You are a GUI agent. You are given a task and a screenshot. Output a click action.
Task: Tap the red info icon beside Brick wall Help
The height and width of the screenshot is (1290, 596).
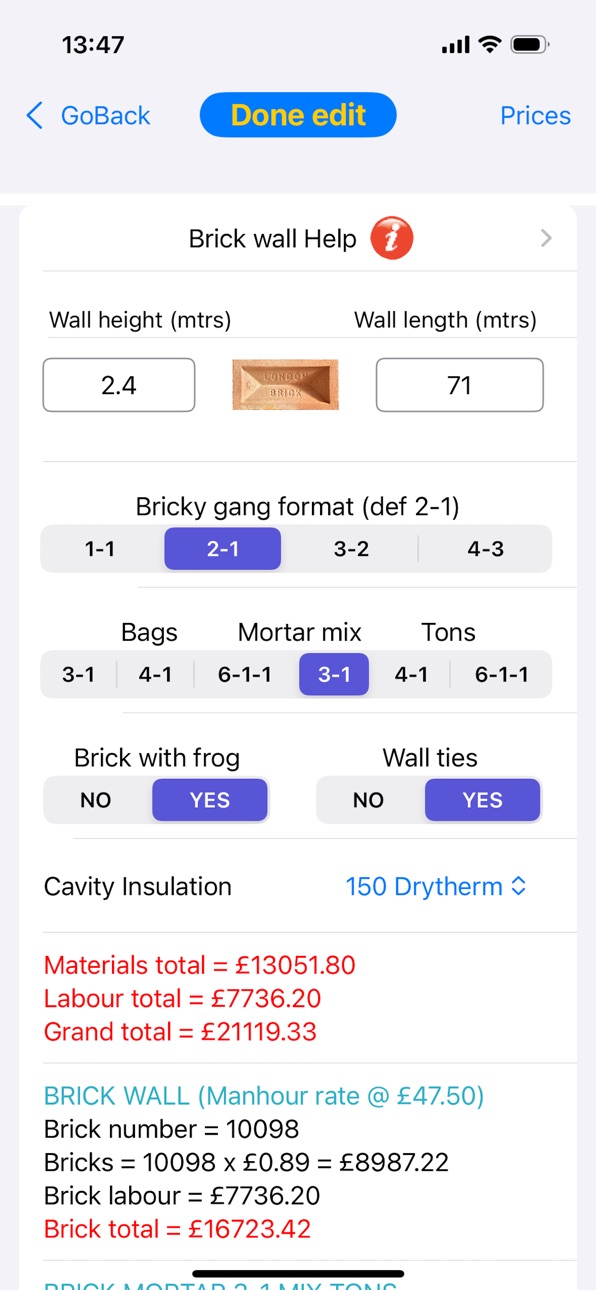tap(392, 238)
